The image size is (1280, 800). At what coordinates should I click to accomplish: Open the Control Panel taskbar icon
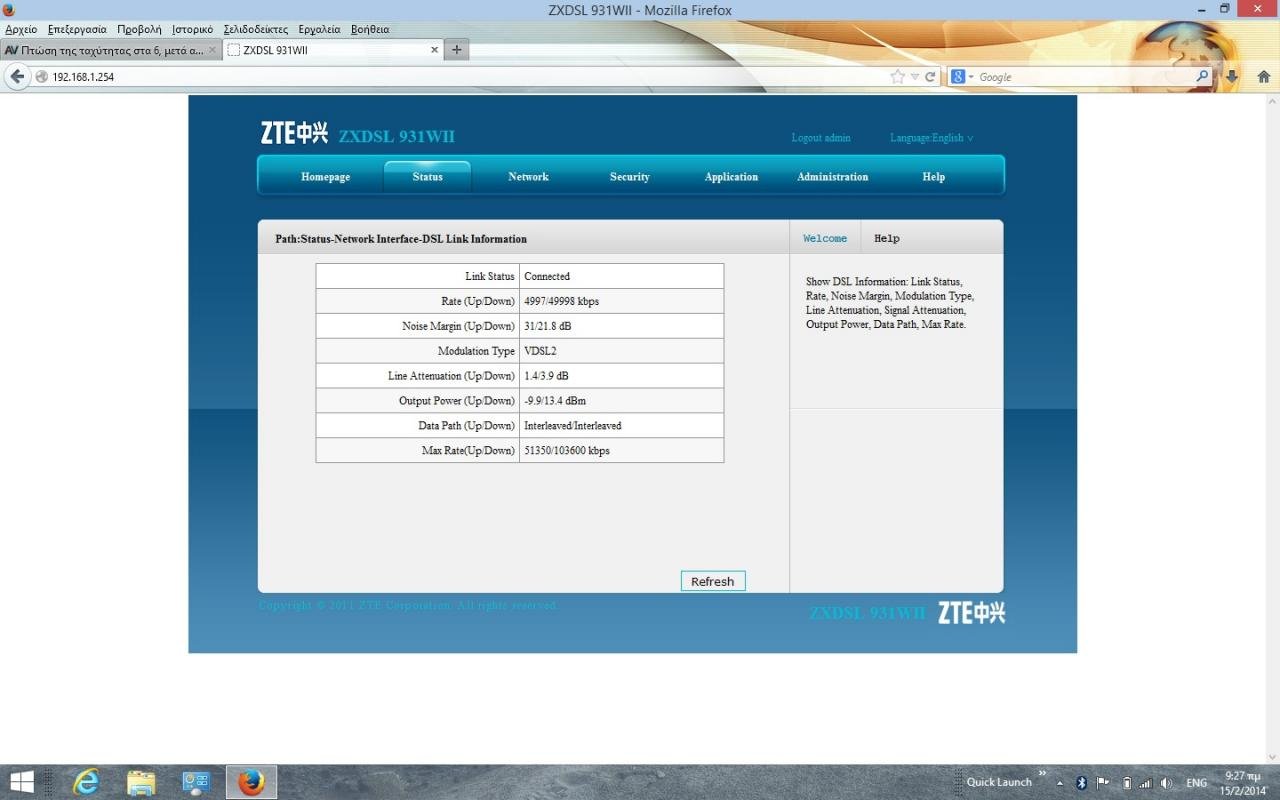pyautogui.click(x=196, y=782)
